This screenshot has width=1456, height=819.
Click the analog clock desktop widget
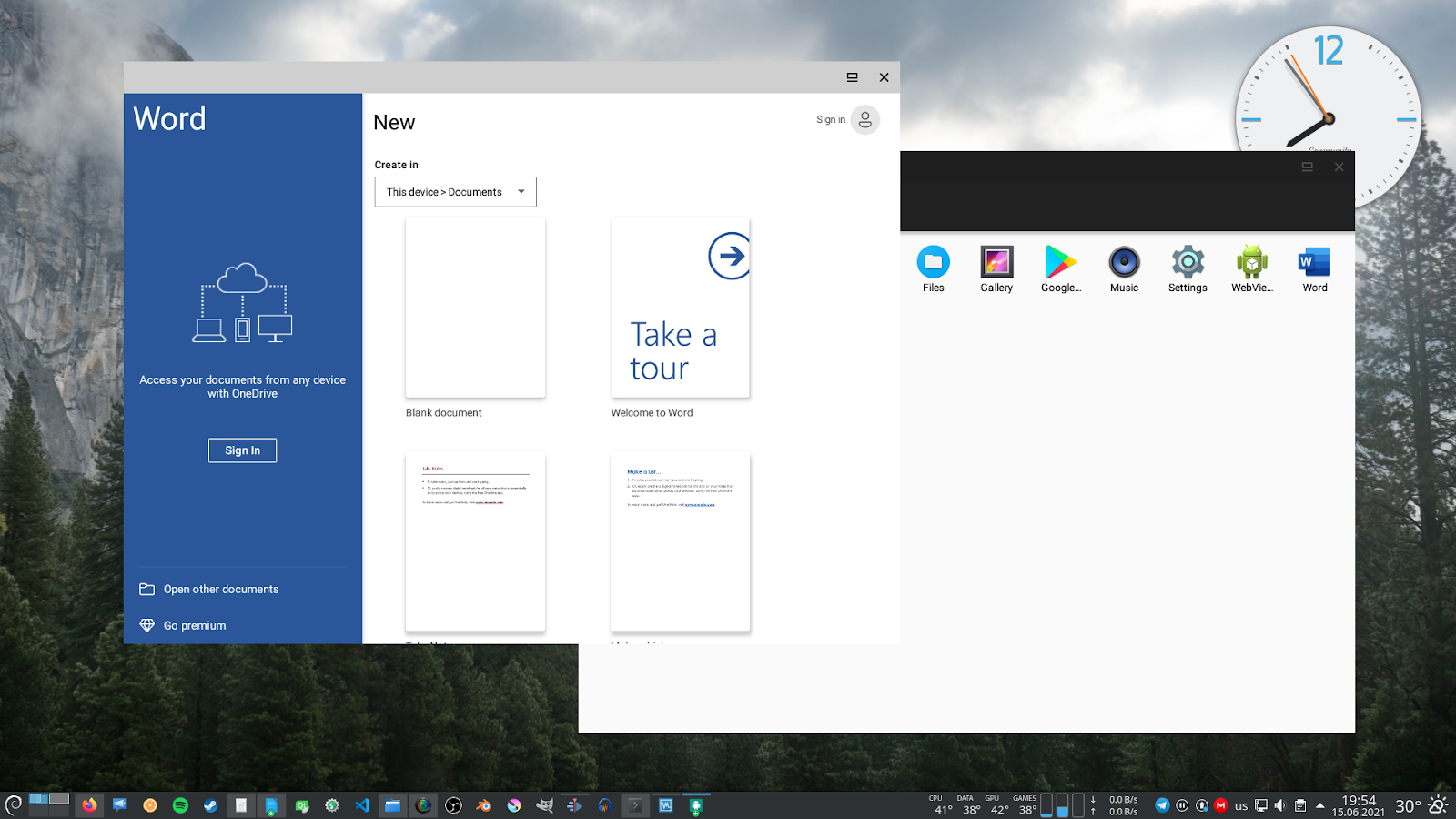tap(1329, 118)
